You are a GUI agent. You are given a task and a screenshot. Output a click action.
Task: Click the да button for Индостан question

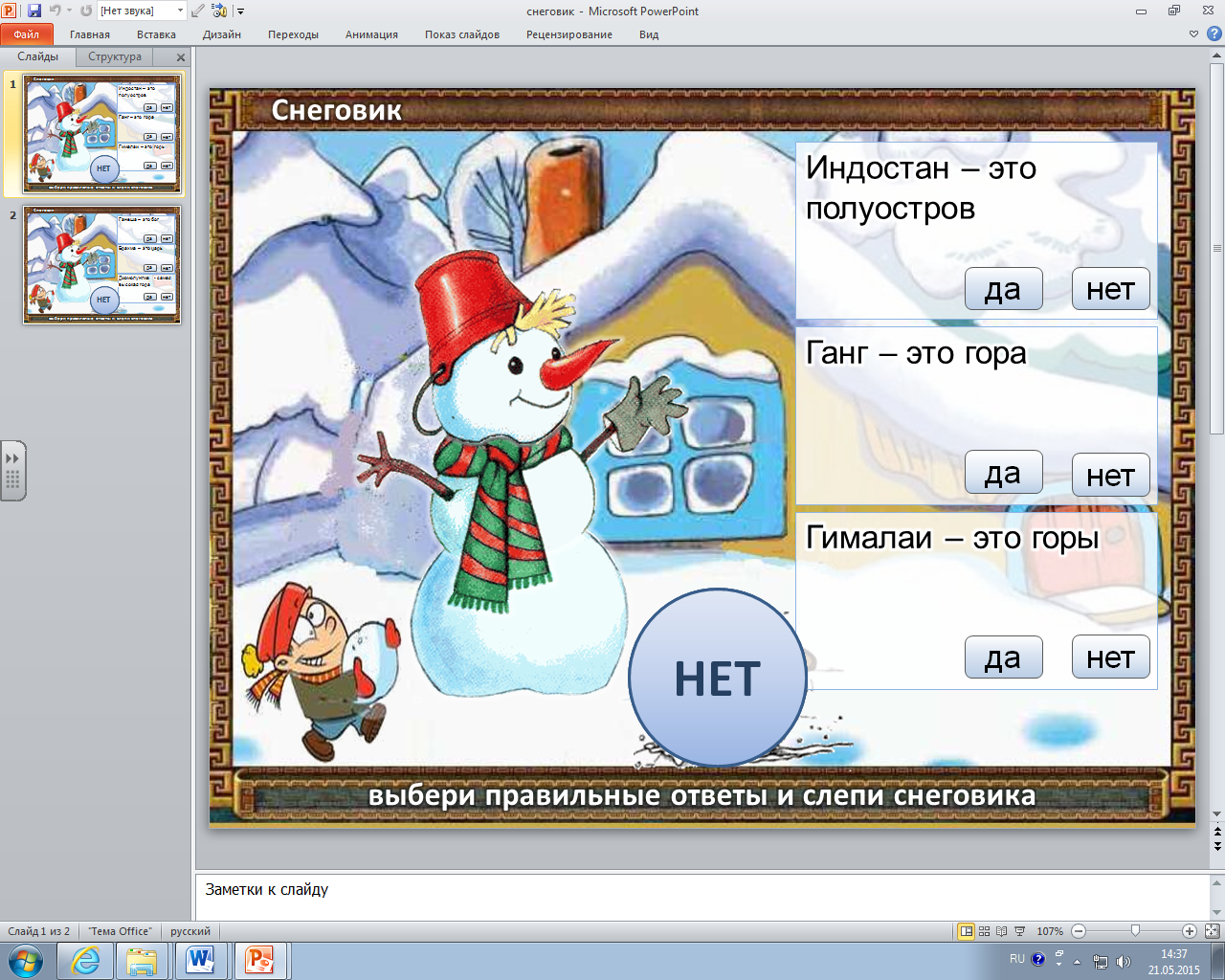(x=1003, y=289)
